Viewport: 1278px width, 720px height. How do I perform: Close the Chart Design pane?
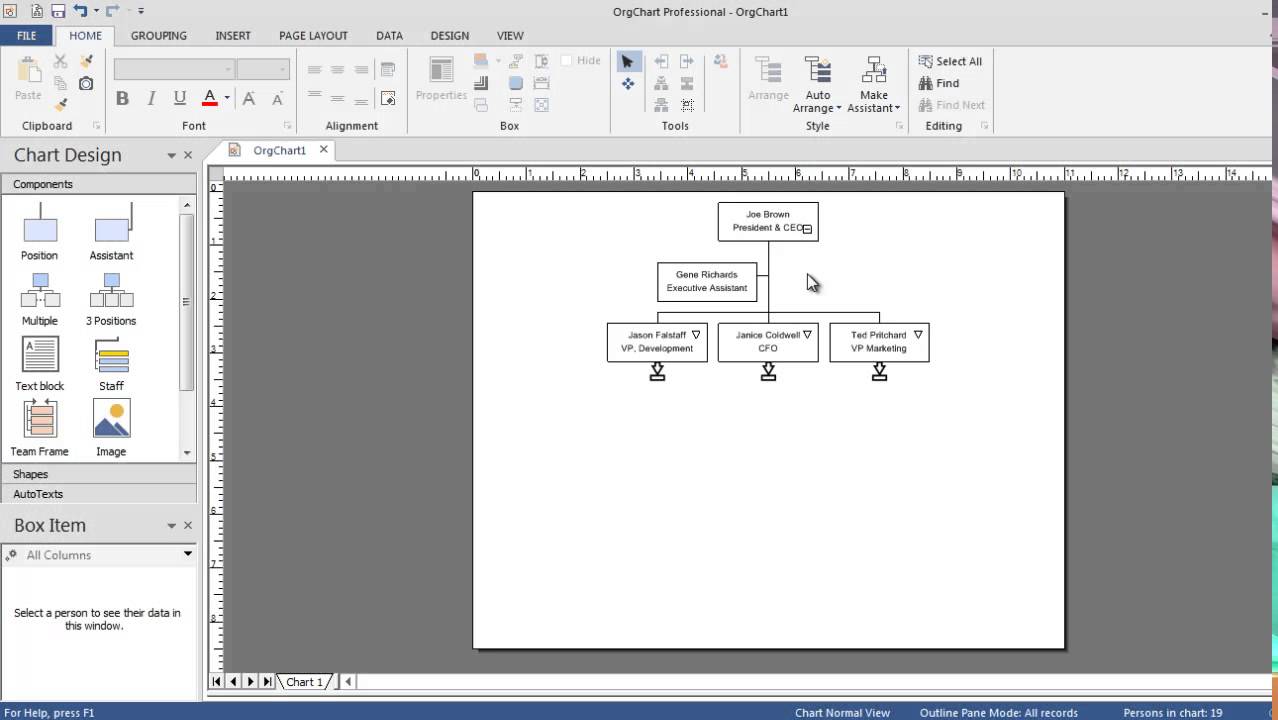point(188,156)
